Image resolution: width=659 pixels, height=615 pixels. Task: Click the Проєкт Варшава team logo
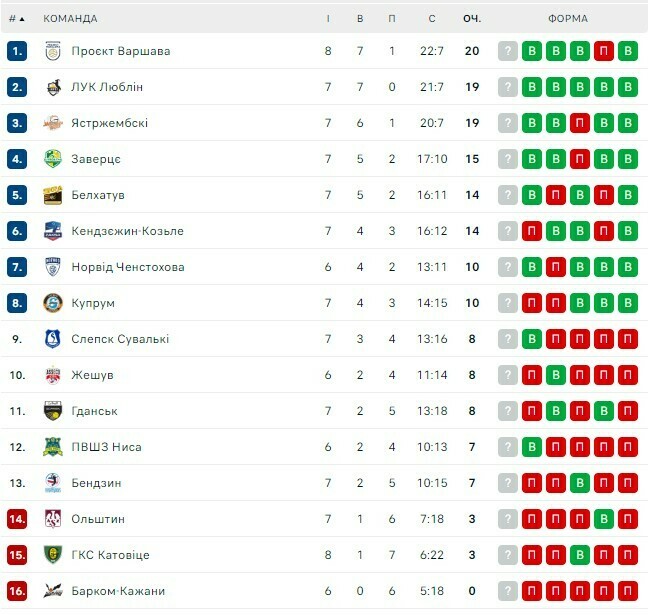(x=53, y=51)
